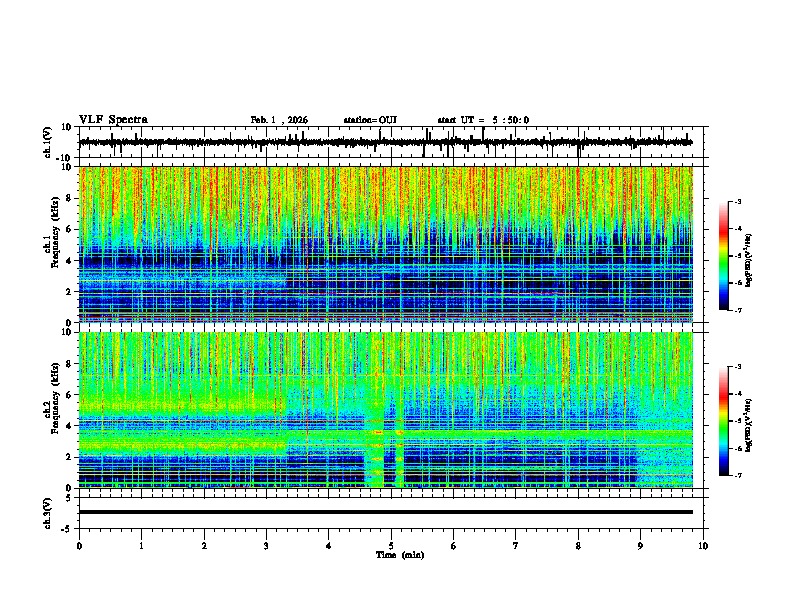Click the flat ch.3 voltage trace line
The image size is (792, 612).
click(x=386, y=512)
